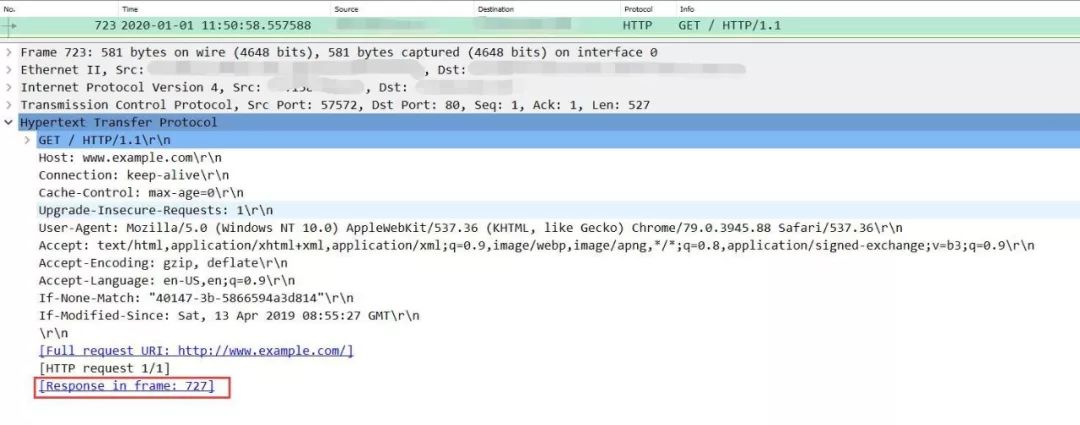Click the request arrow icon beside packet 723
The width and height of the screenshot is (1080, 425).
[9, 26]
